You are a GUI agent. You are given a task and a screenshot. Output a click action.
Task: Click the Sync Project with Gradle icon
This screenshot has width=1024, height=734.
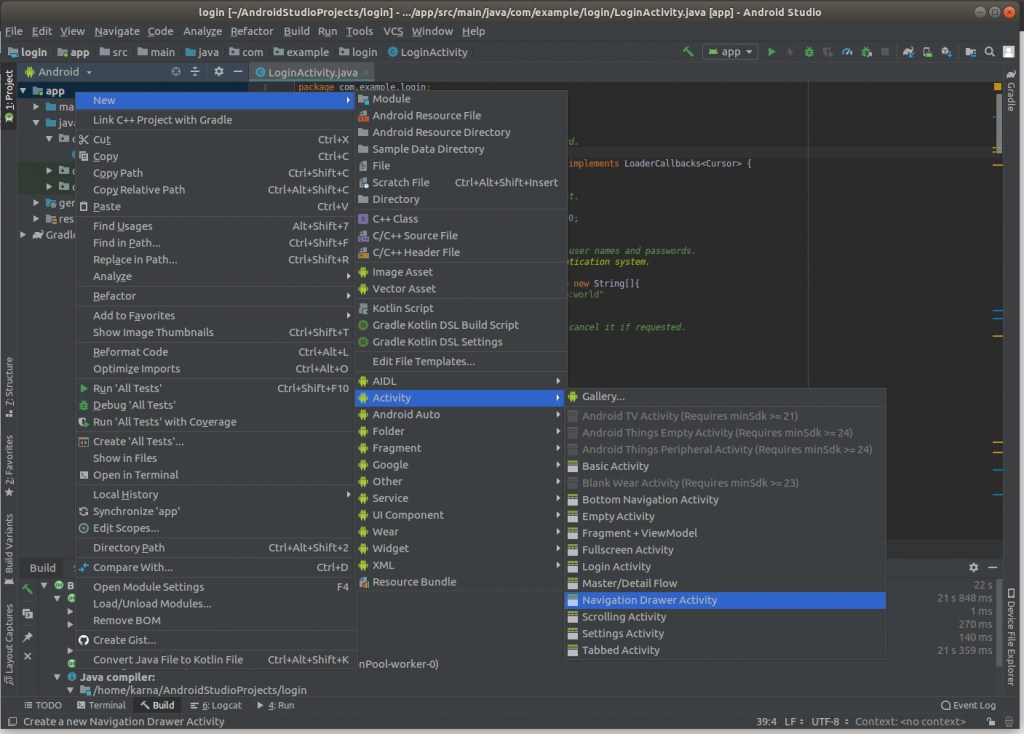click(x=908, y=52)
